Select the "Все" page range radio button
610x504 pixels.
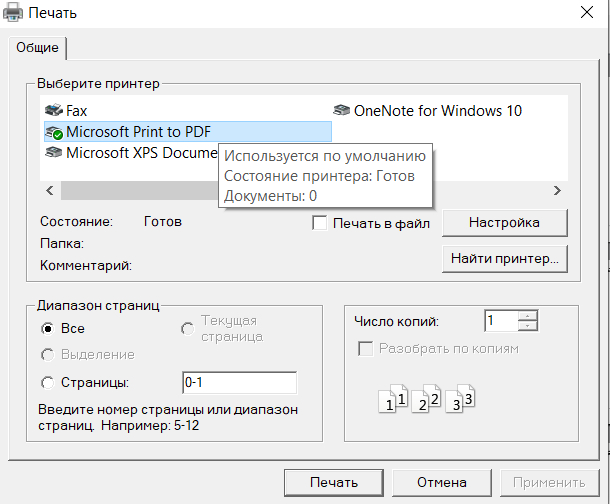(x=47, y=328)
